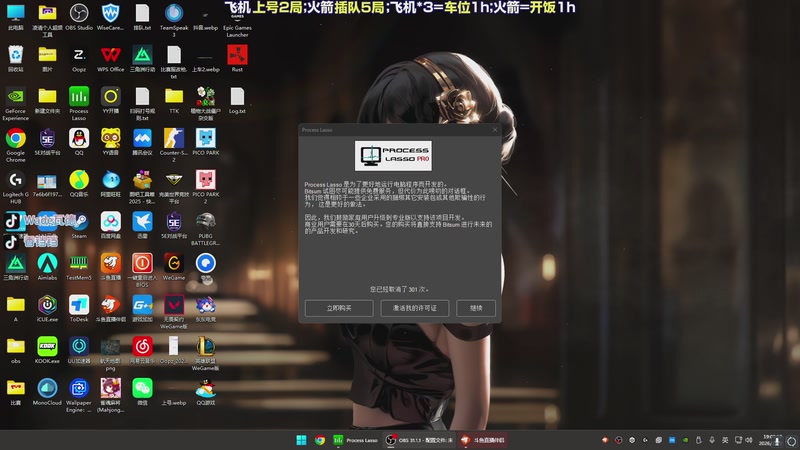Open the Steam desktop shortcut

(79, 226)
